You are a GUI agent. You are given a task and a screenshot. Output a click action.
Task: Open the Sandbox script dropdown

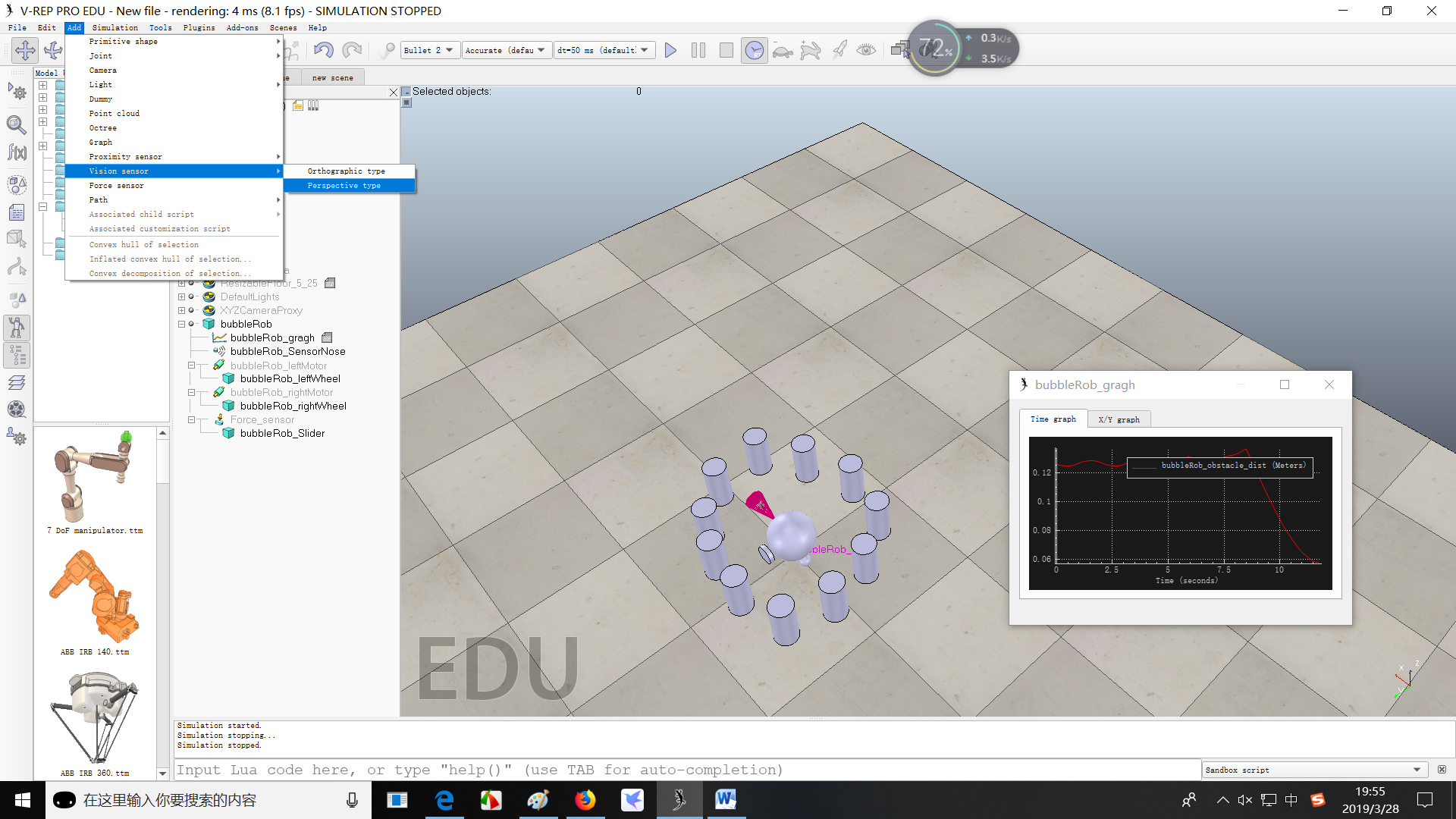[1313, 770]
